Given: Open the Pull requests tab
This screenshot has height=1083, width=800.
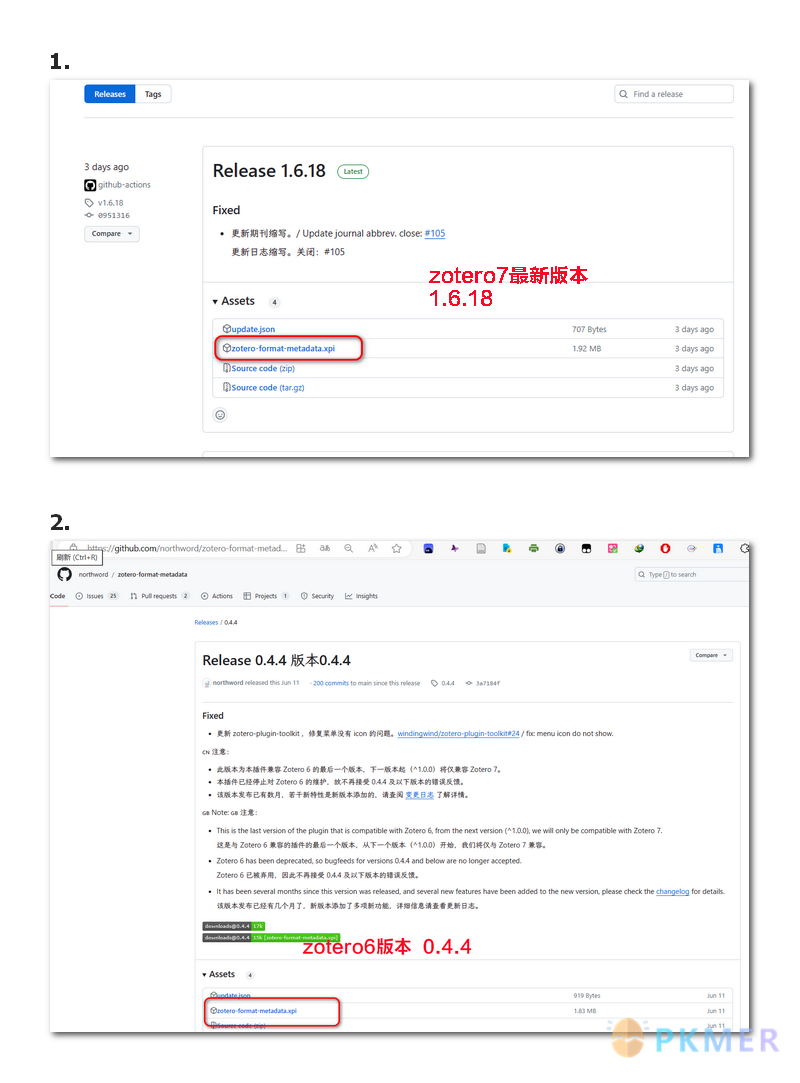Looking at the screenshot, I should (x=160, y=596).
